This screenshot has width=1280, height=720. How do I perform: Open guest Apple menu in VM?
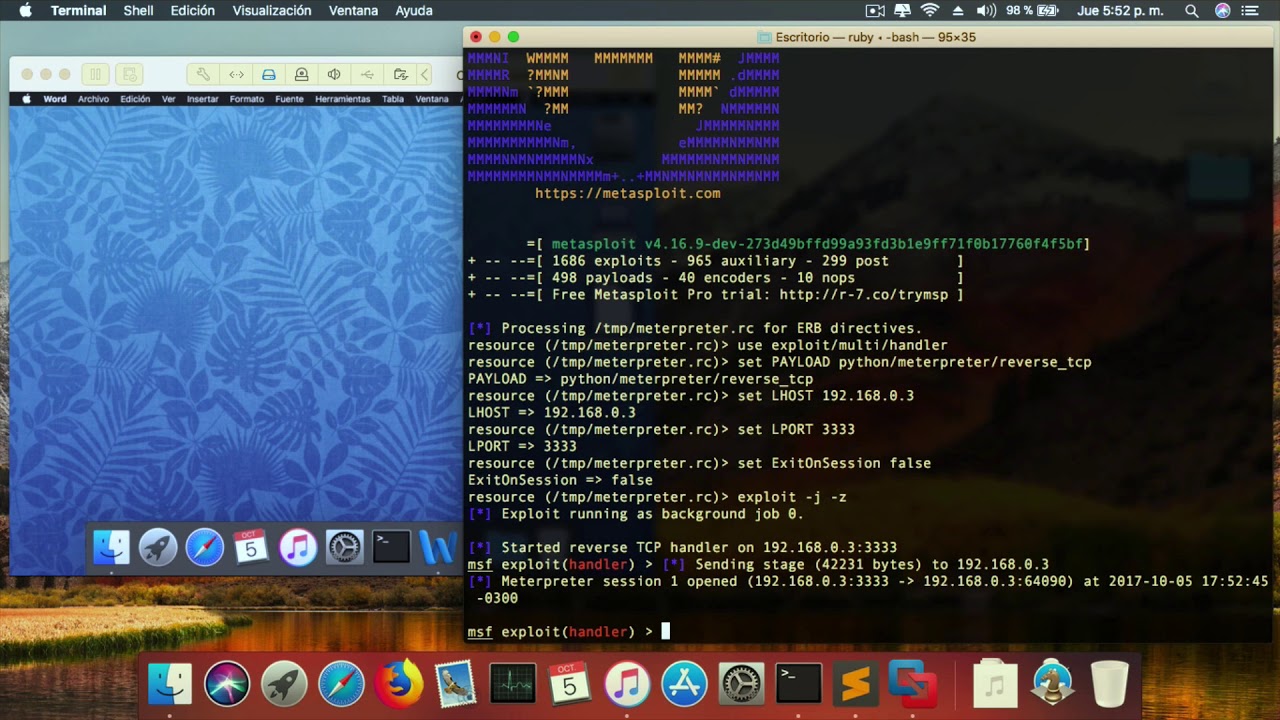click(27, 99)
